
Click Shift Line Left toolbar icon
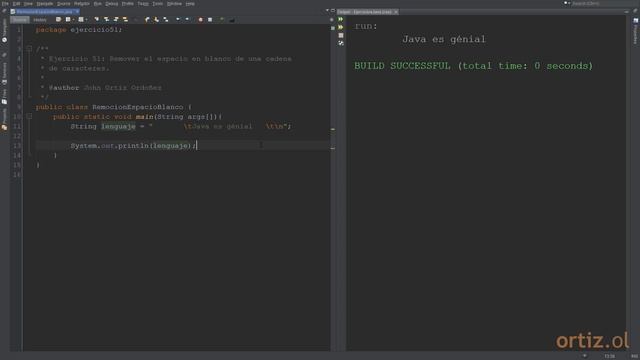click(x=178, y=19)
